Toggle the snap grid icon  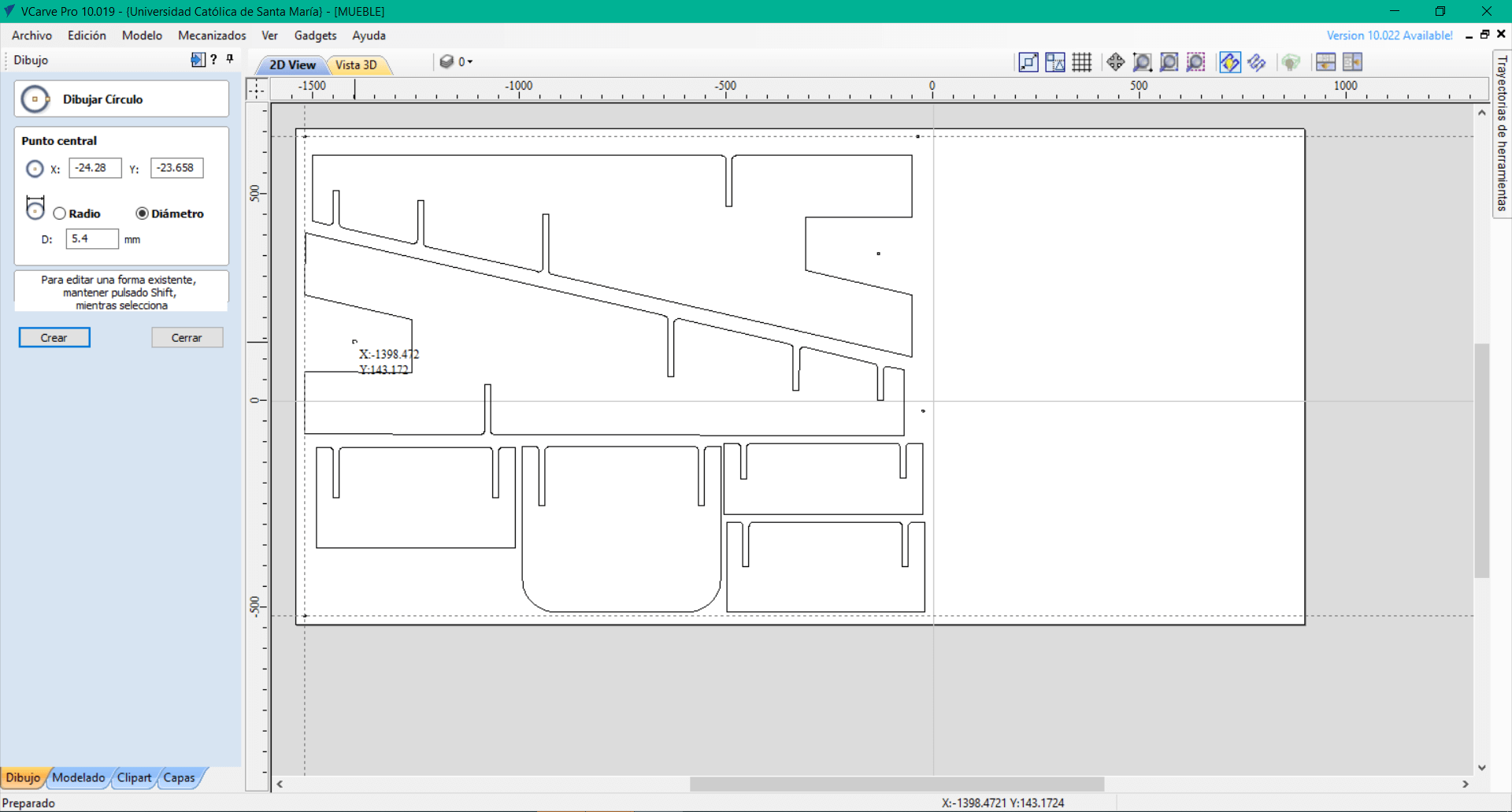tap(1082, 62)
